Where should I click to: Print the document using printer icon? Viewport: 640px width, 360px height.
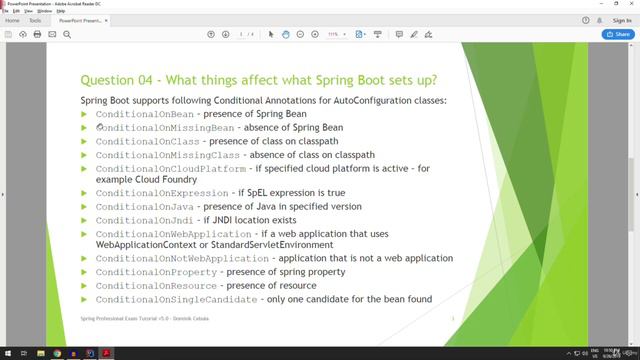[37, 35]
